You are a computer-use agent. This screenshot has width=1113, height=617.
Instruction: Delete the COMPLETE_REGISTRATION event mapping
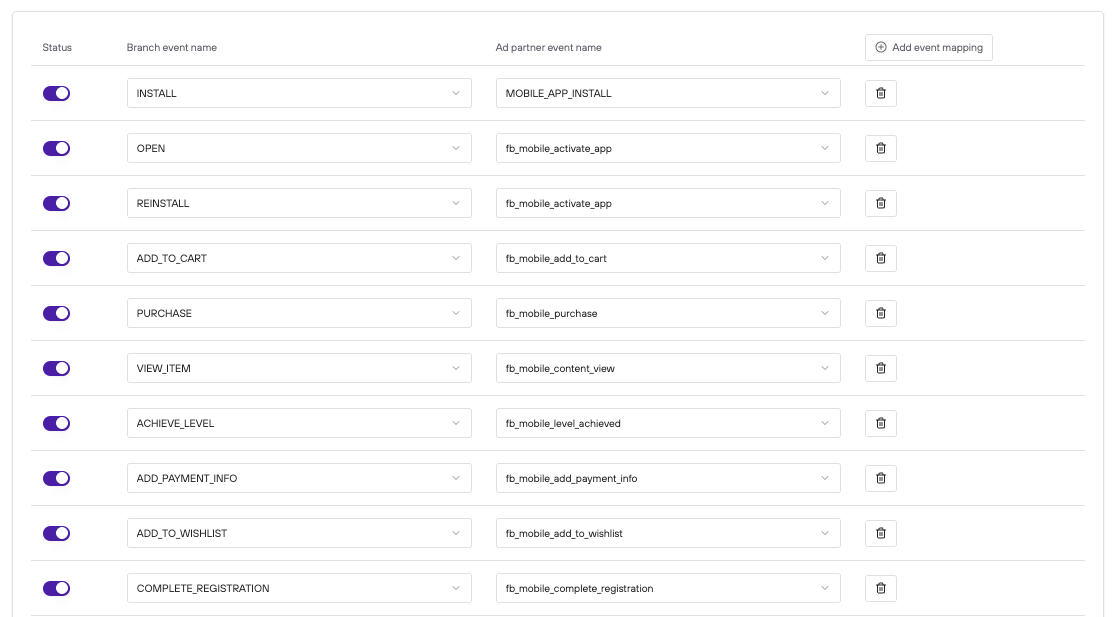(x=880, y=589)
